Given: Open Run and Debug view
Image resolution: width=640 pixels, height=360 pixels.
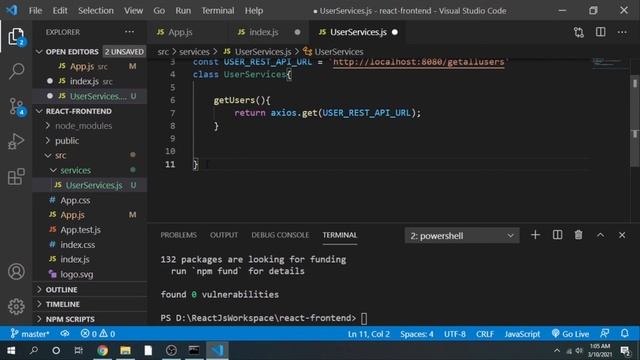Looking at the screenshot, I should 16,141.
